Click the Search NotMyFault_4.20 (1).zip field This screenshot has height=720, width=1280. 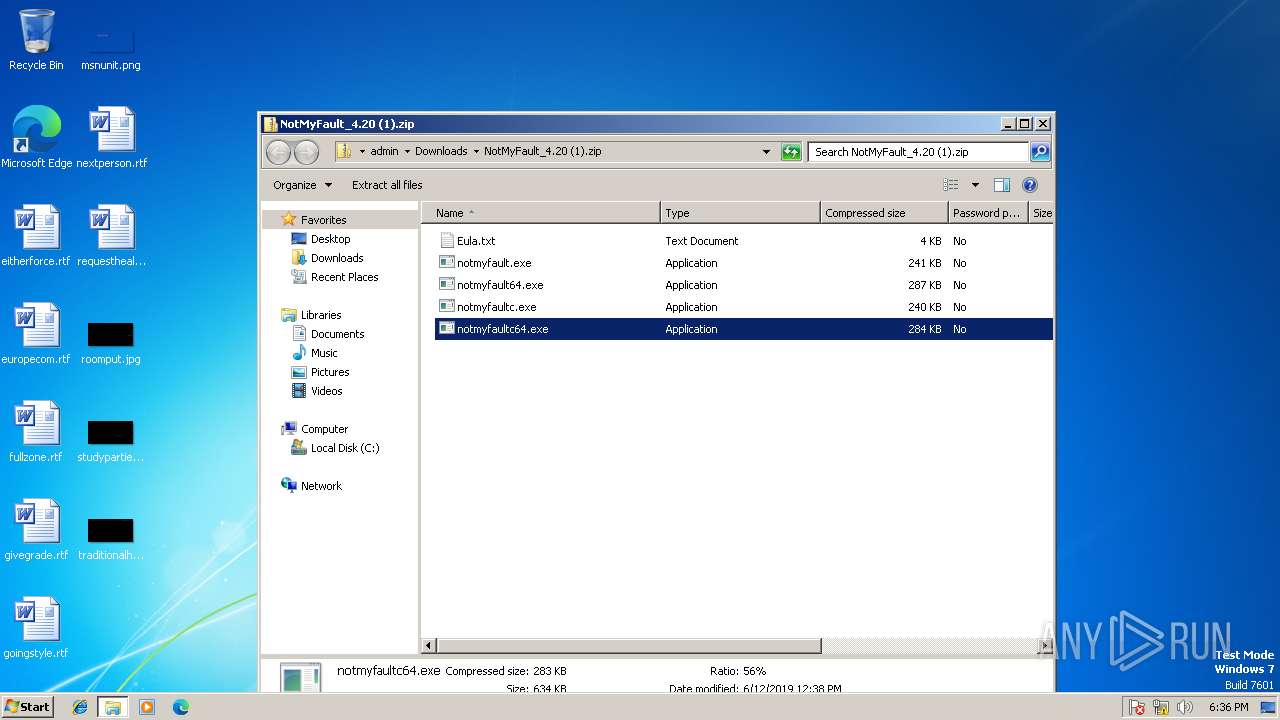pos(918,152)
